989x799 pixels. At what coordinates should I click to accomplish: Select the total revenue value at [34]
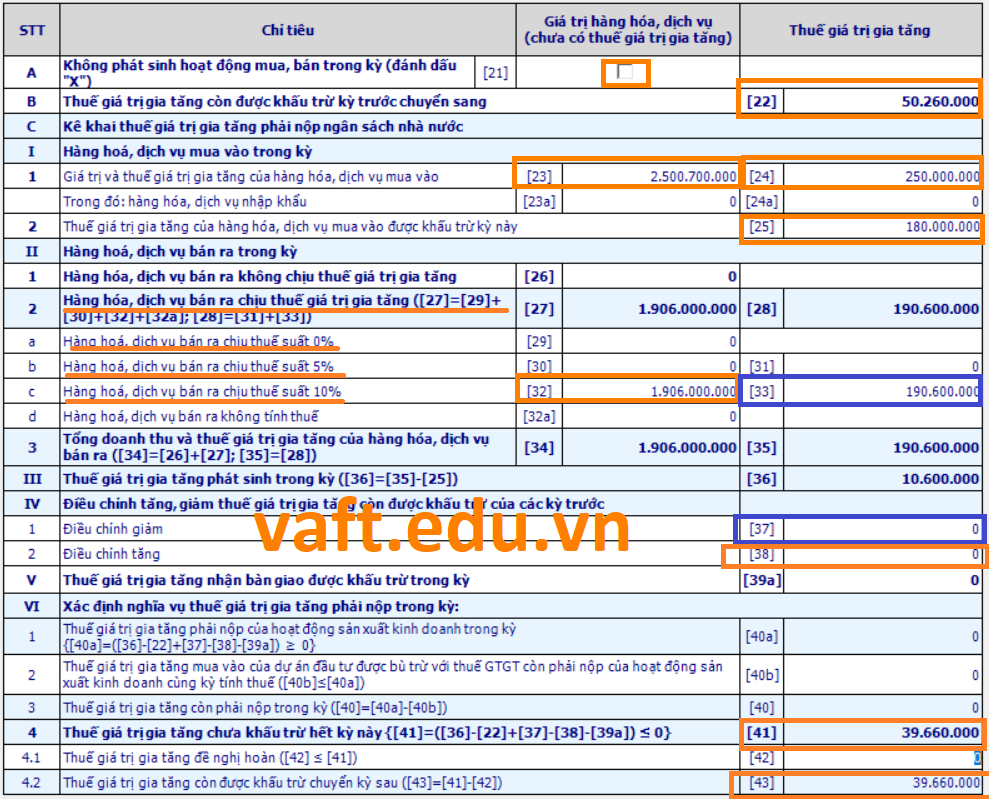click(x=687, y=448)
